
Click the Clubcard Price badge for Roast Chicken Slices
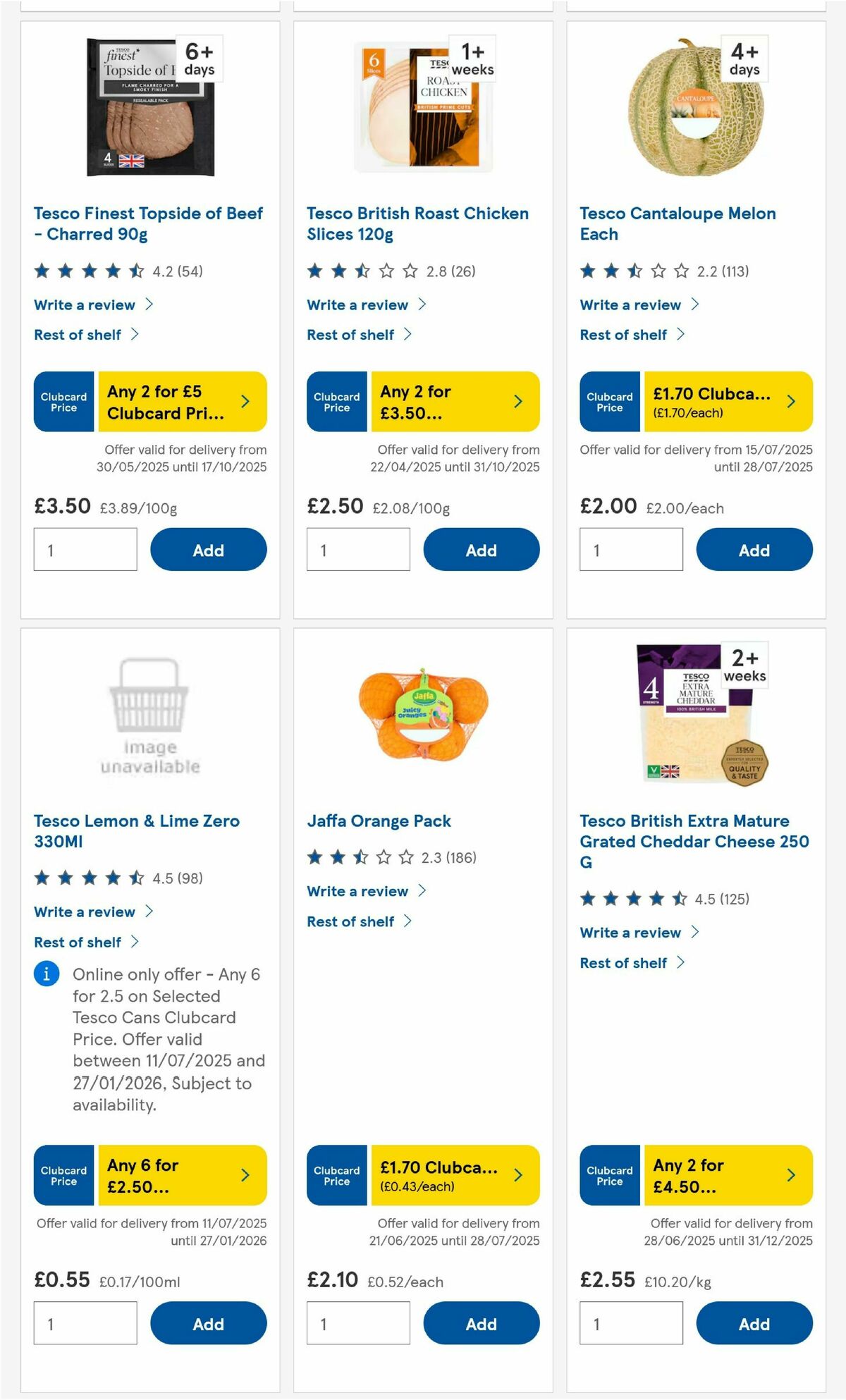point(336,401)
